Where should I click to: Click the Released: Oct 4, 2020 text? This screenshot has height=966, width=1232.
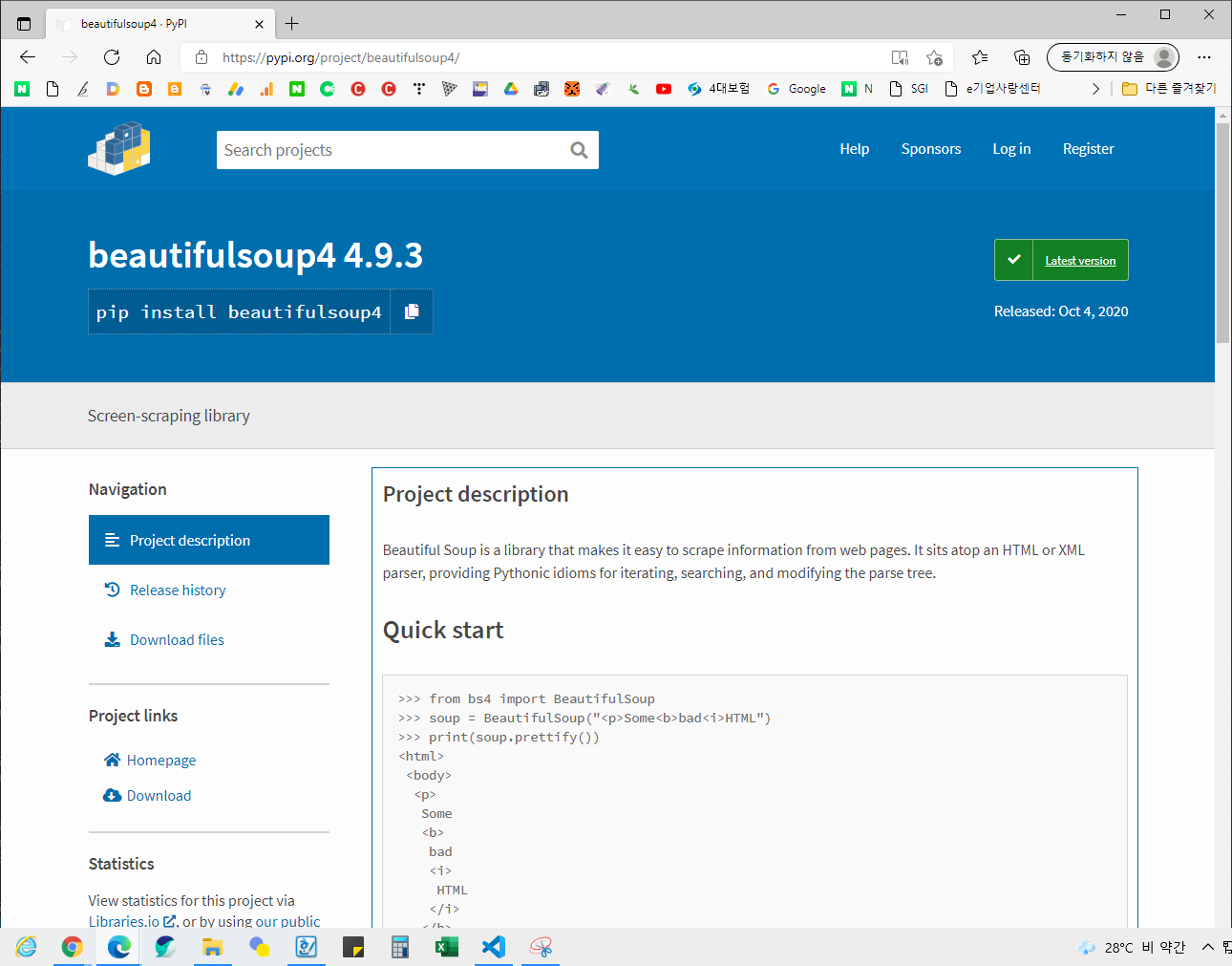point(1061,311)
